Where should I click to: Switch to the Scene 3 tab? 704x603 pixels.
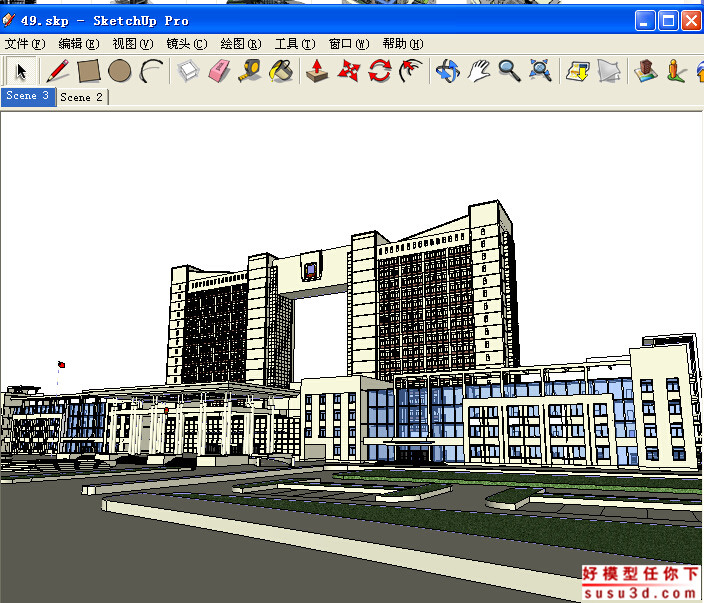tap(28, 96)
